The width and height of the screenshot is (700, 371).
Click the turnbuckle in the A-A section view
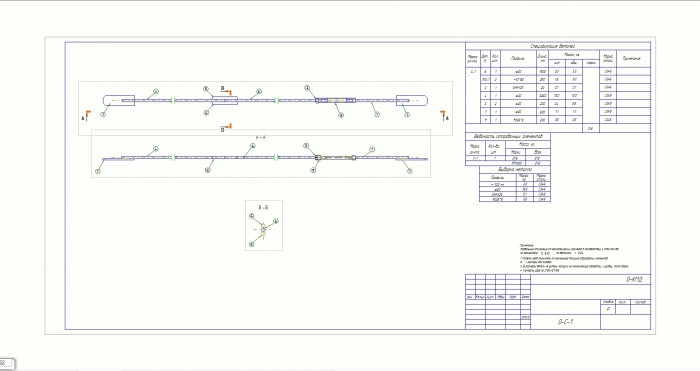pyautogui.click(x=335, y=157)
